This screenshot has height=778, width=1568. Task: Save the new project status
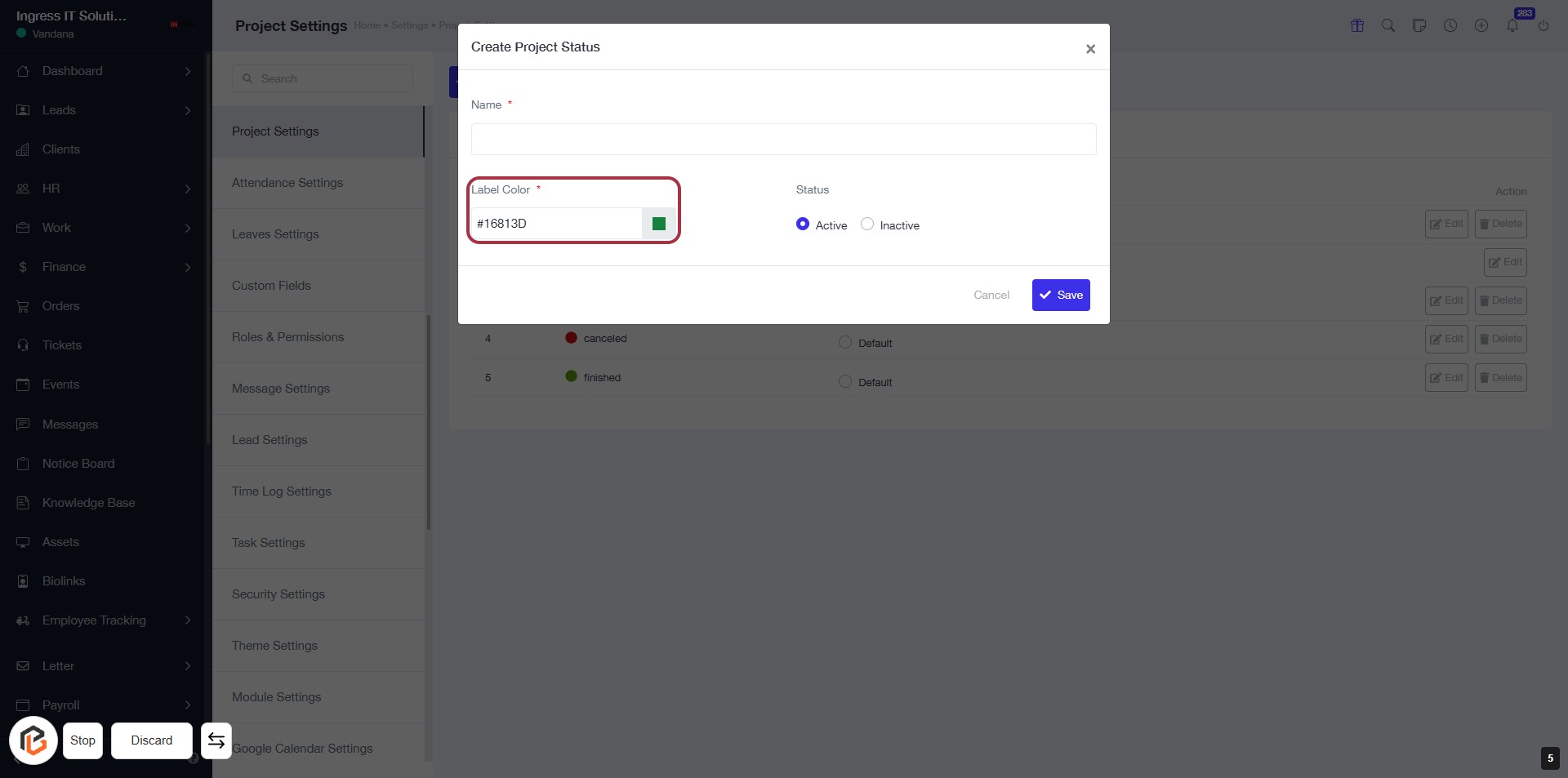click(1061, 296)
